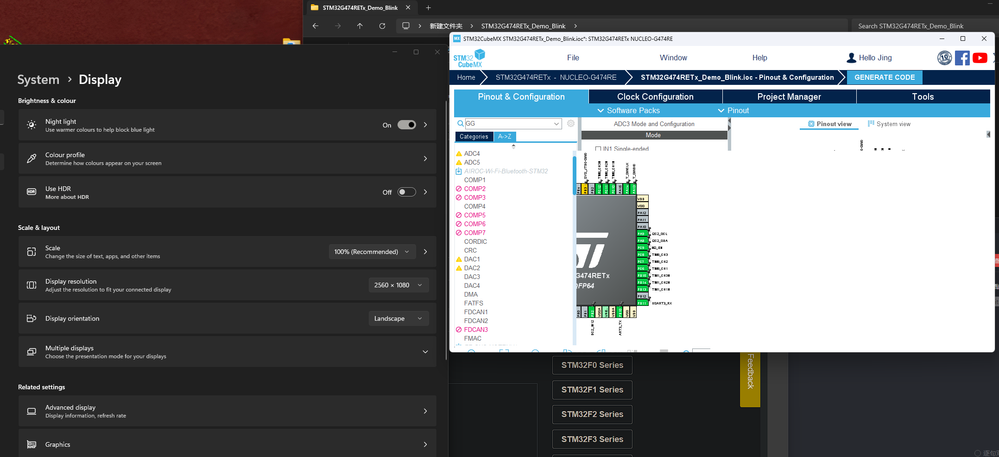Viewport: 999px width, 457px height.
Task: Check the IN1 Single-ended checkbox
Action: point(598,149)
